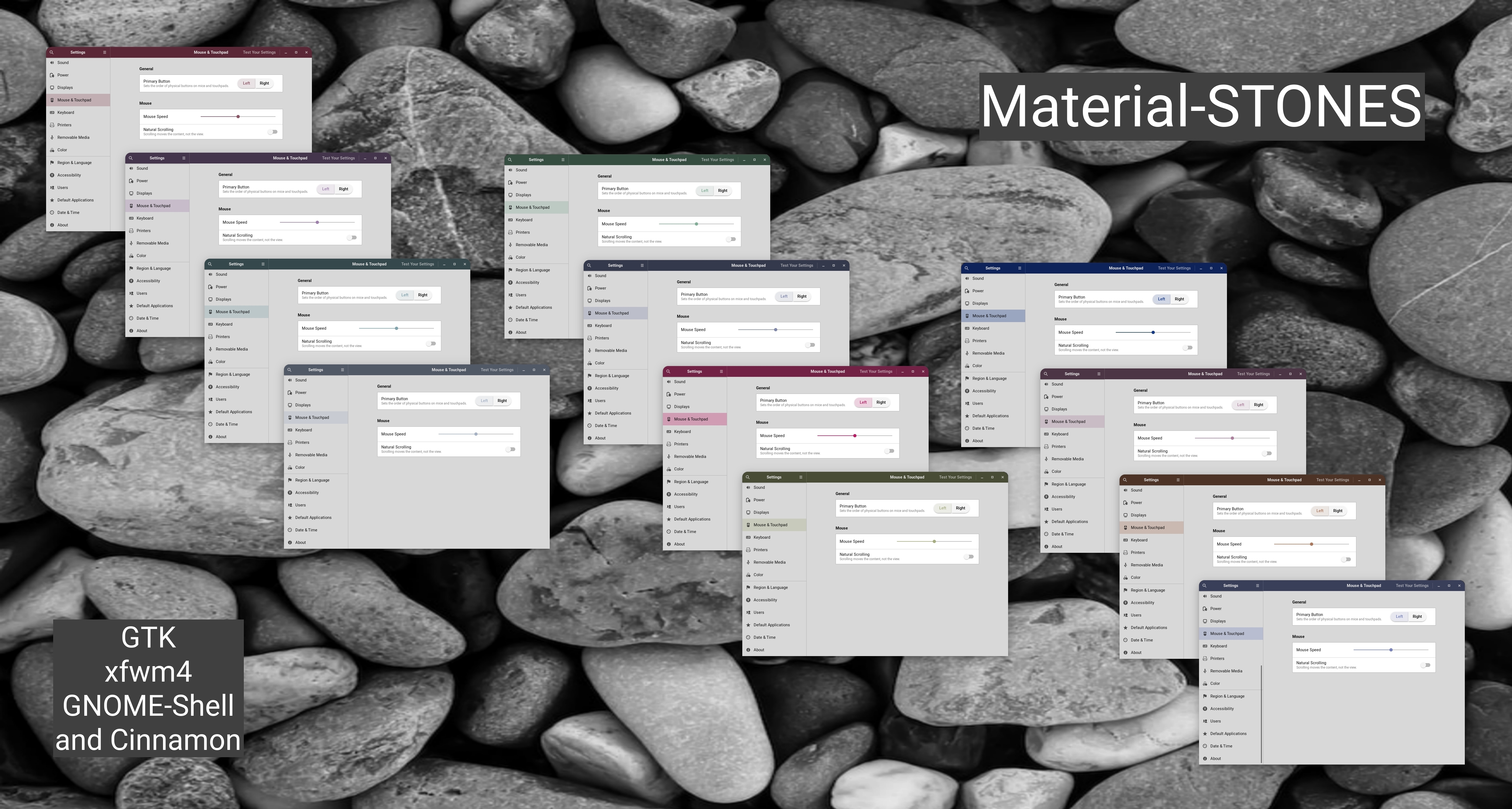Open the hamburger menu in the green window
Screen dimensions: 1512x809
coord(563,160)
